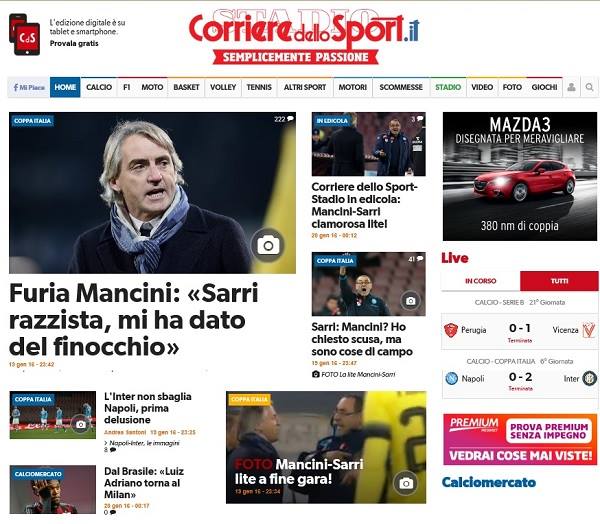
Task: Click camera icon on Sarri Coppa Italia thumbnail
Action: 411,301
